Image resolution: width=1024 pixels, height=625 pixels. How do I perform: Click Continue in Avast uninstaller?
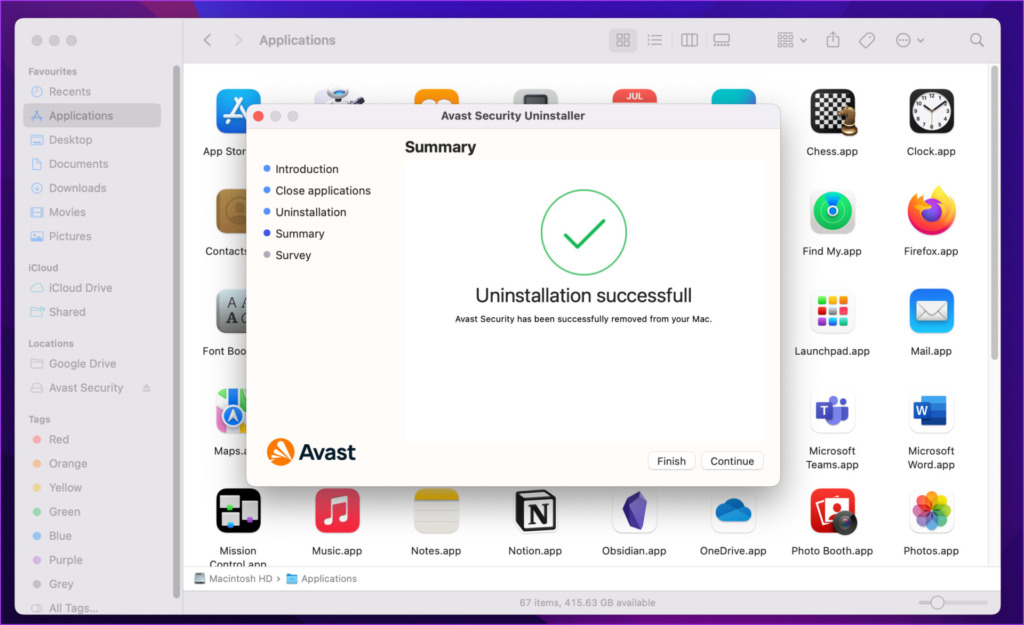[x=732, y=461]
